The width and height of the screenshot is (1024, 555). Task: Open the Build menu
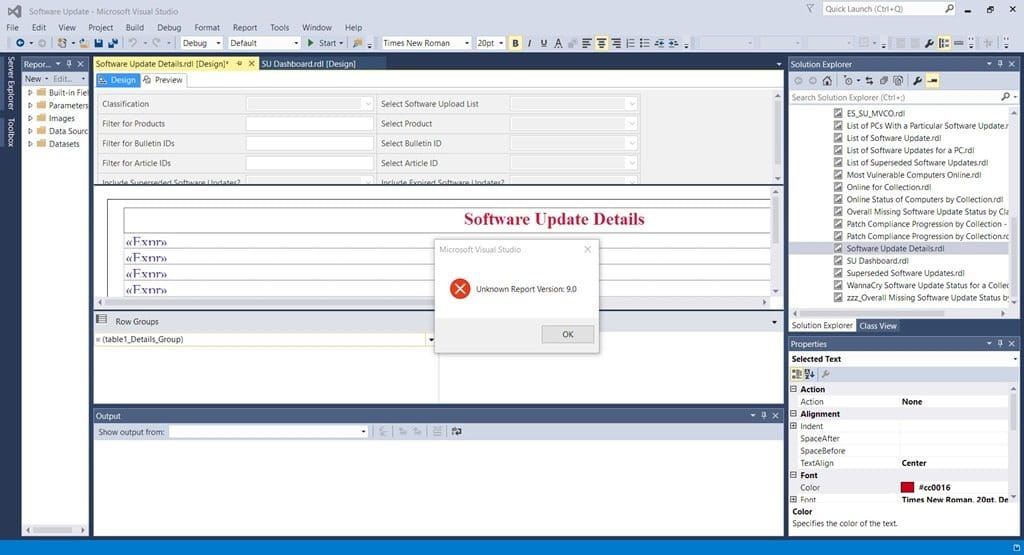pos(135,27)
